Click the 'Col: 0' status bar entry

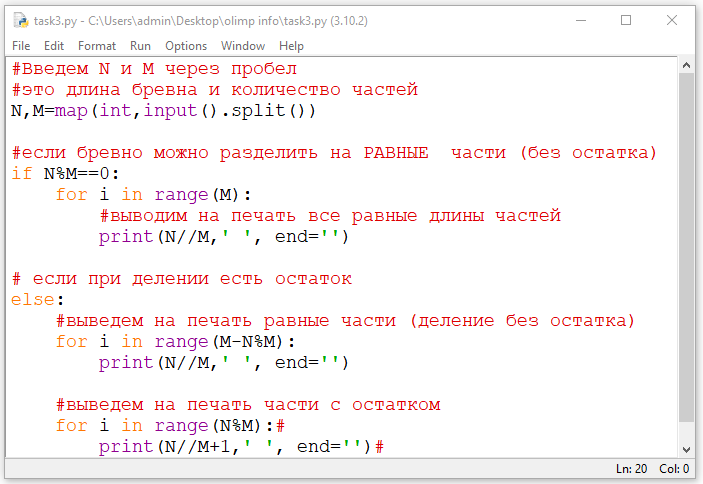(x=674, y=469)
